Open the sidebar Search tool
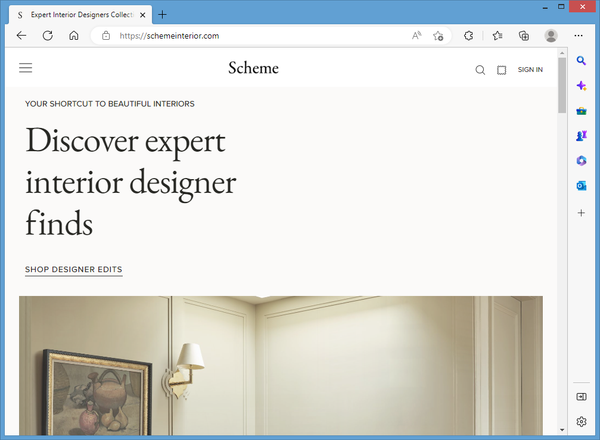The image size is (600, 440). click(581, 60)
